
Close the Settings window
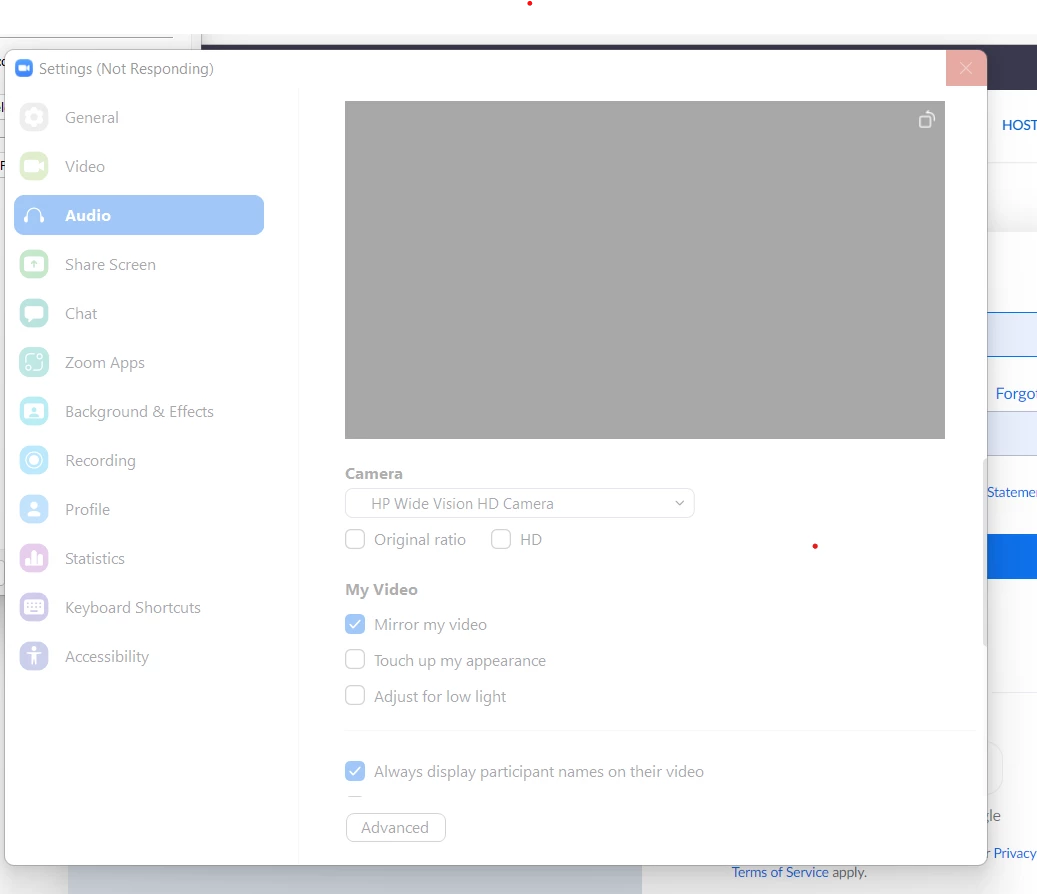tap(966, 68)
